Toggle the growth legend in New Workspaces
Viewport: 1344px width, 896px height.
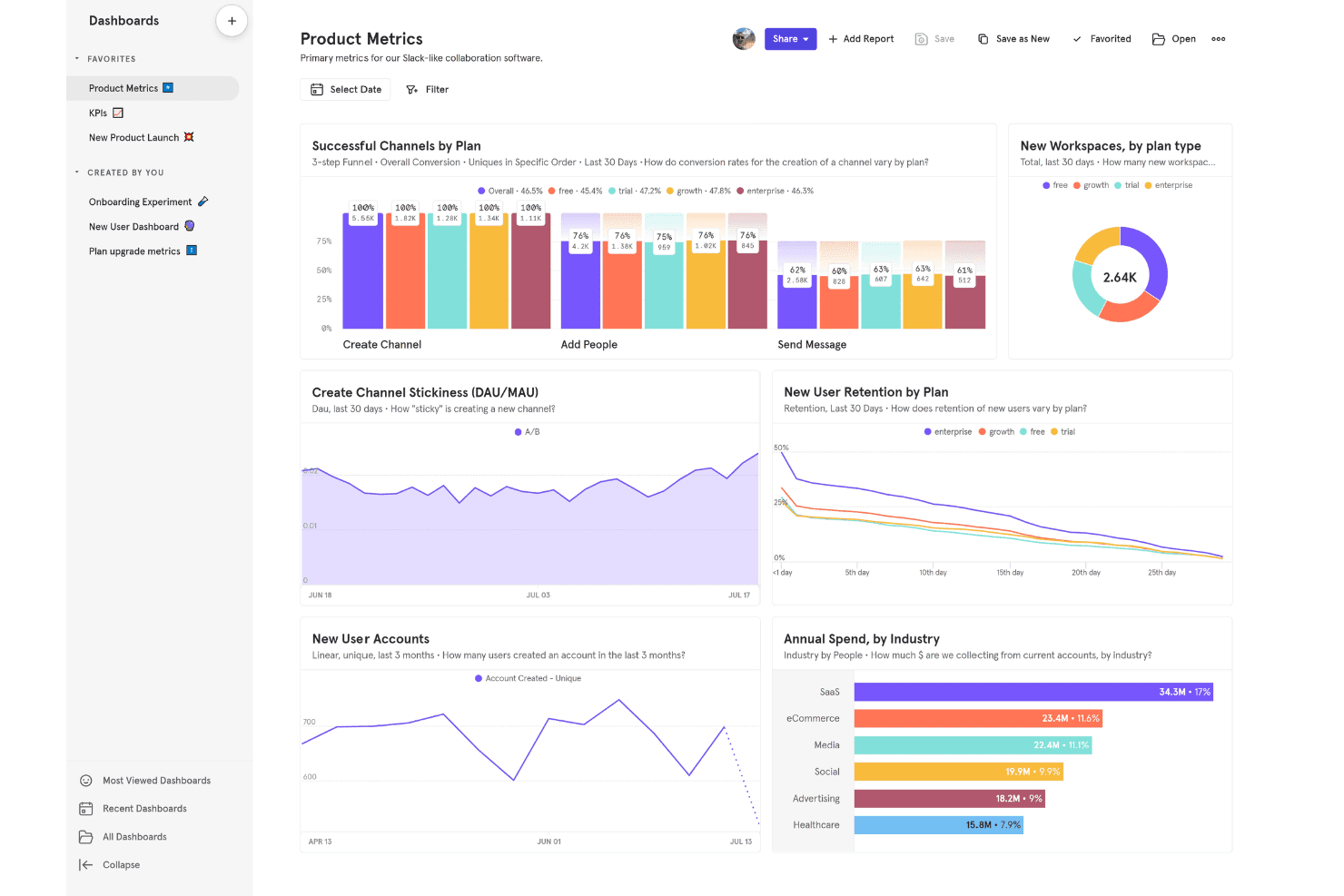point(1091,185)
